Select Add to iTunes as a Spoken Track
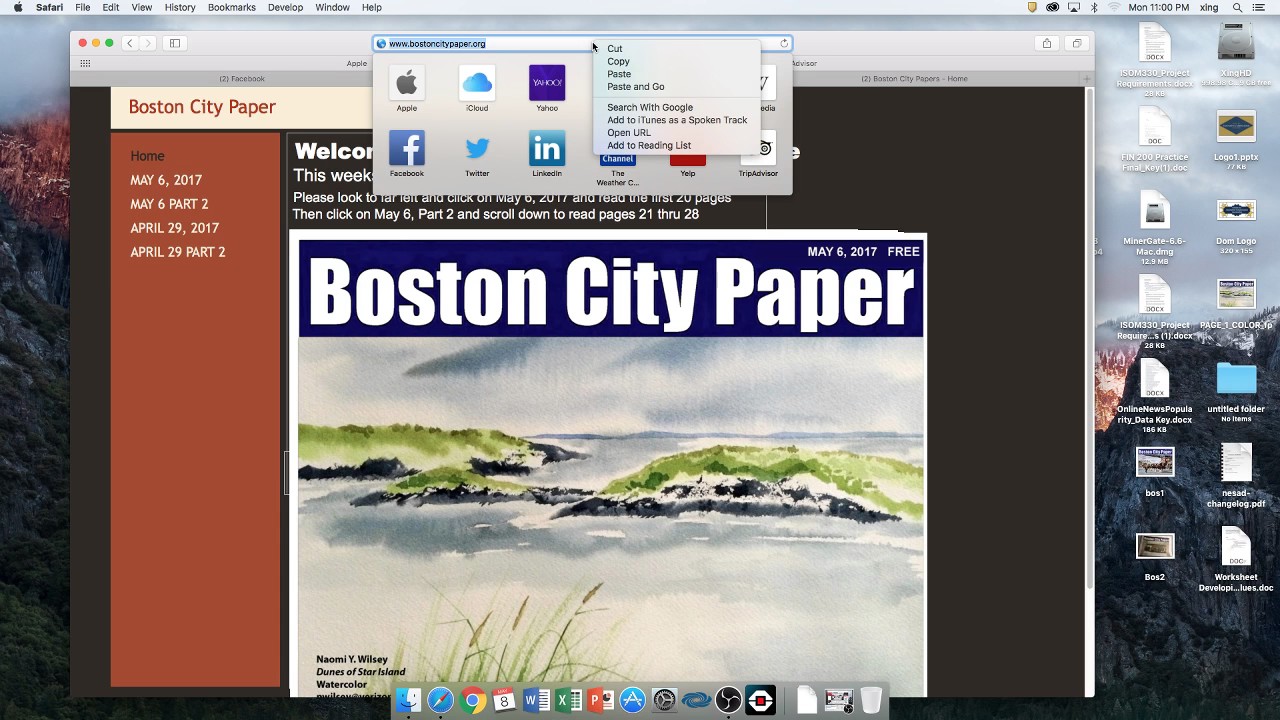This screenshot has width=1280, height=720. 676,120
